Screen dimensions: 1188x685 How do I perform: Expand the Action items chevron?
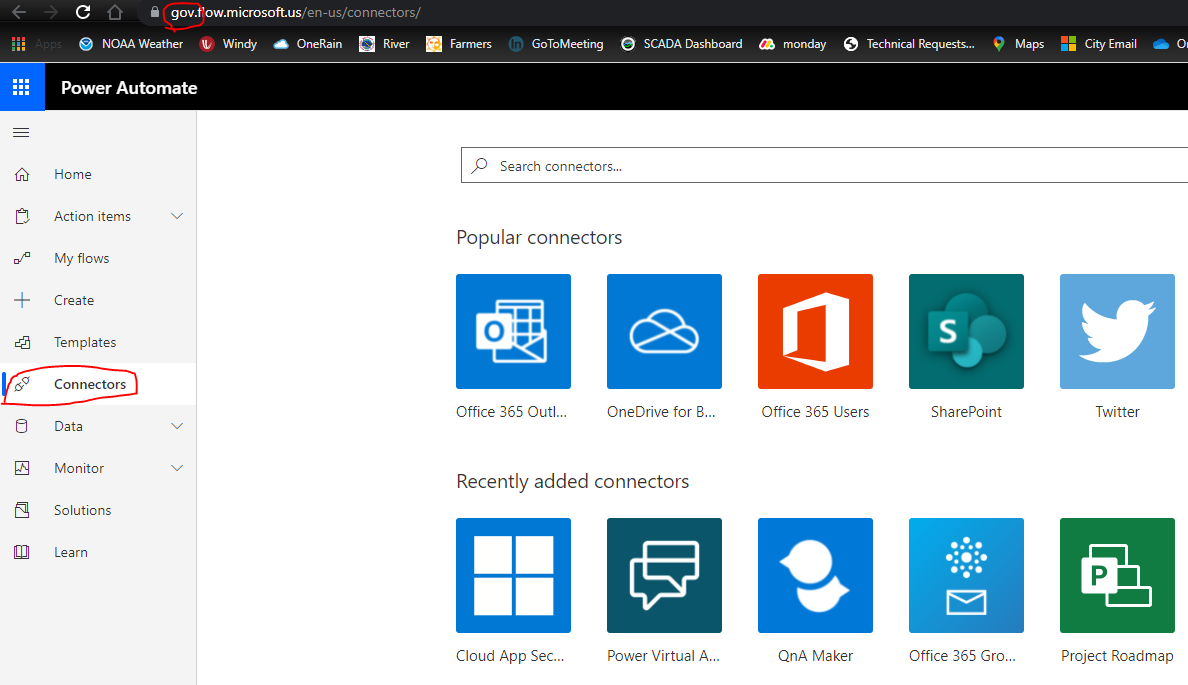tap(177, 216)
